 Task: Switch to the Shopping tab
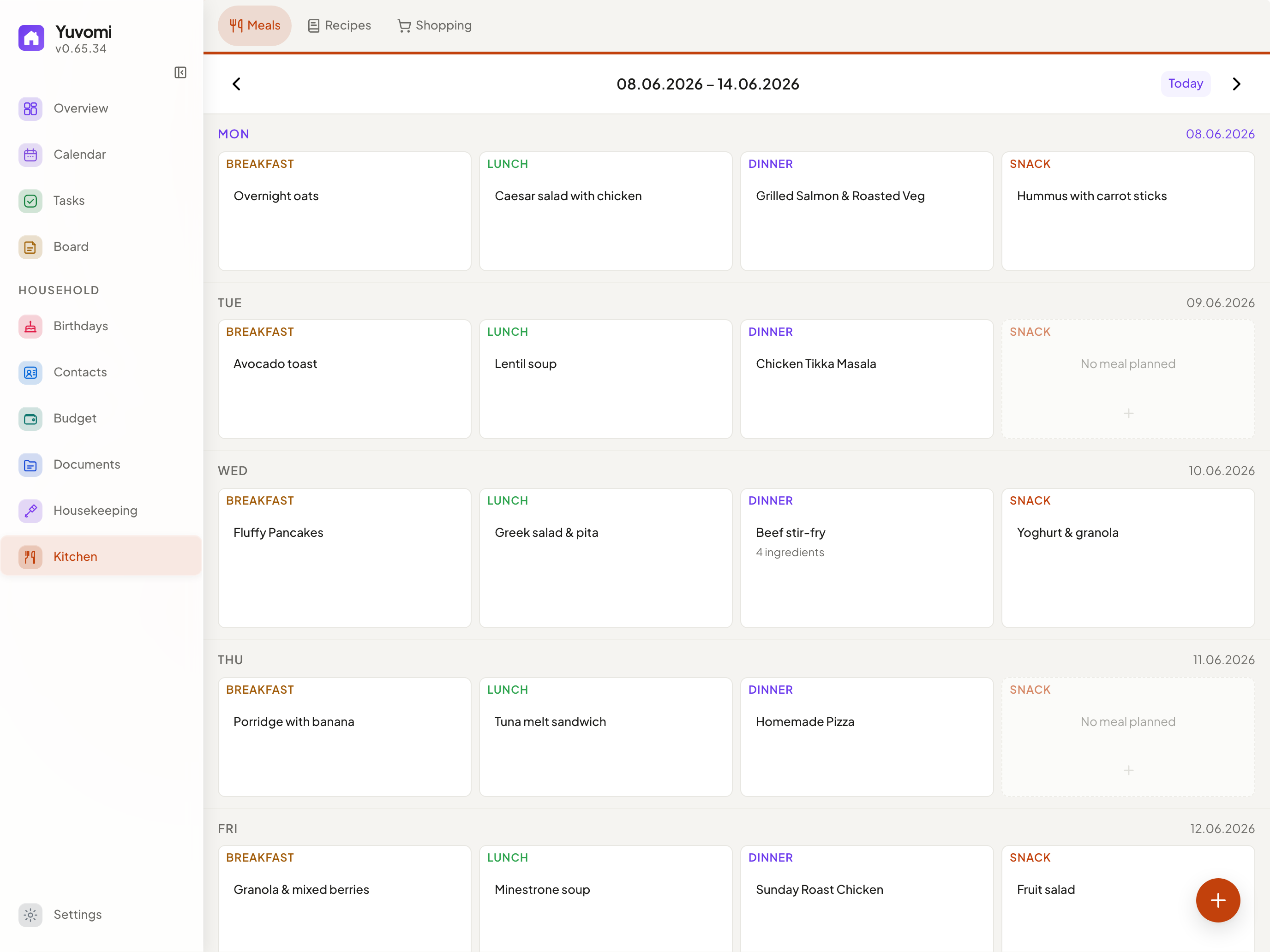(435, 25)
